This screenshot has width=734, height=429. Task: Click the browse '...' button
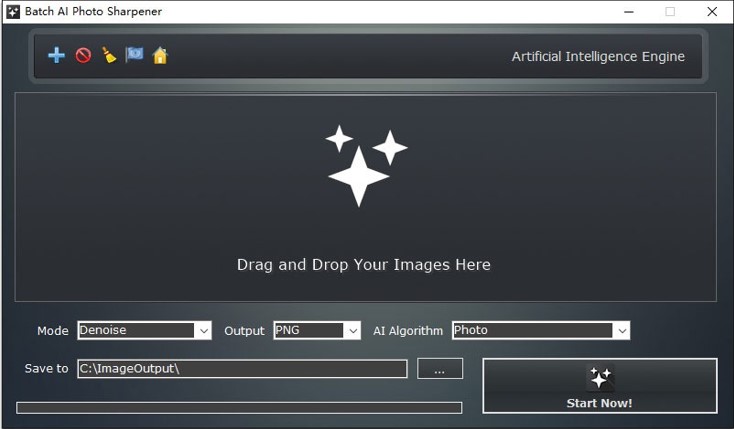pyautogui.click(x=440, y=369)
